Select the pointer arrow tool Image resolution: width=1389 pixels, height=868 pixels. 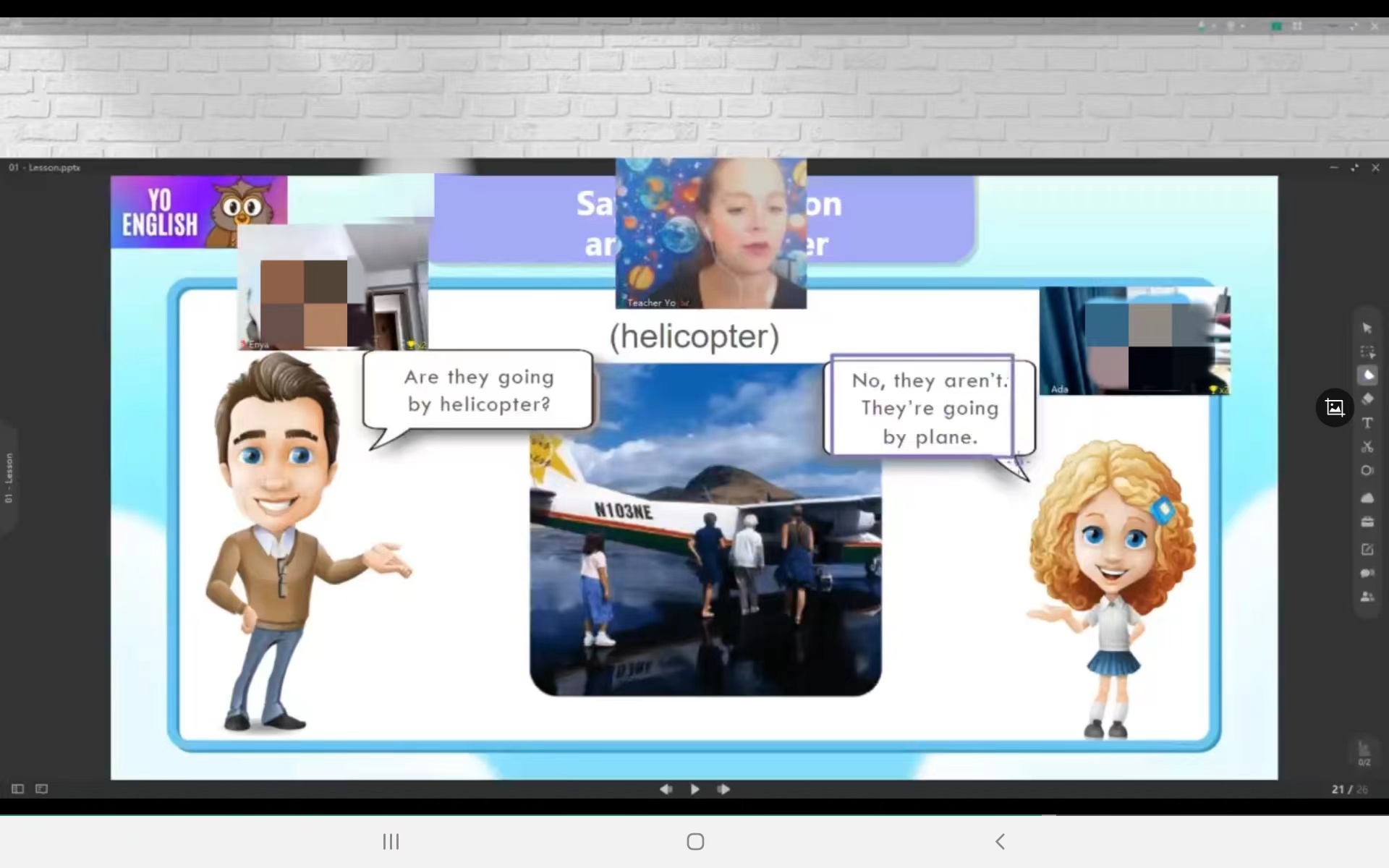pos(1367,328)
